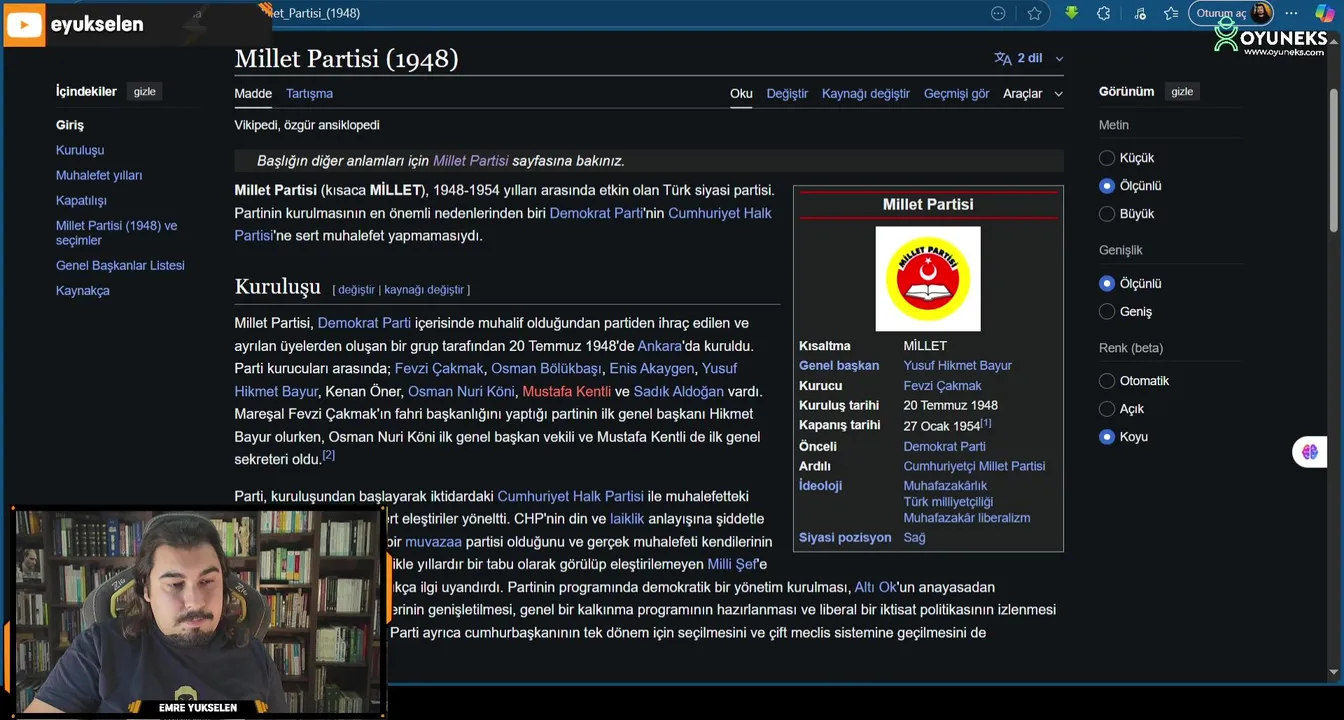The width and height of the screenshot is (1344, 720).
Task: Open the favorites list star icon
Action: pos(1172,13)
